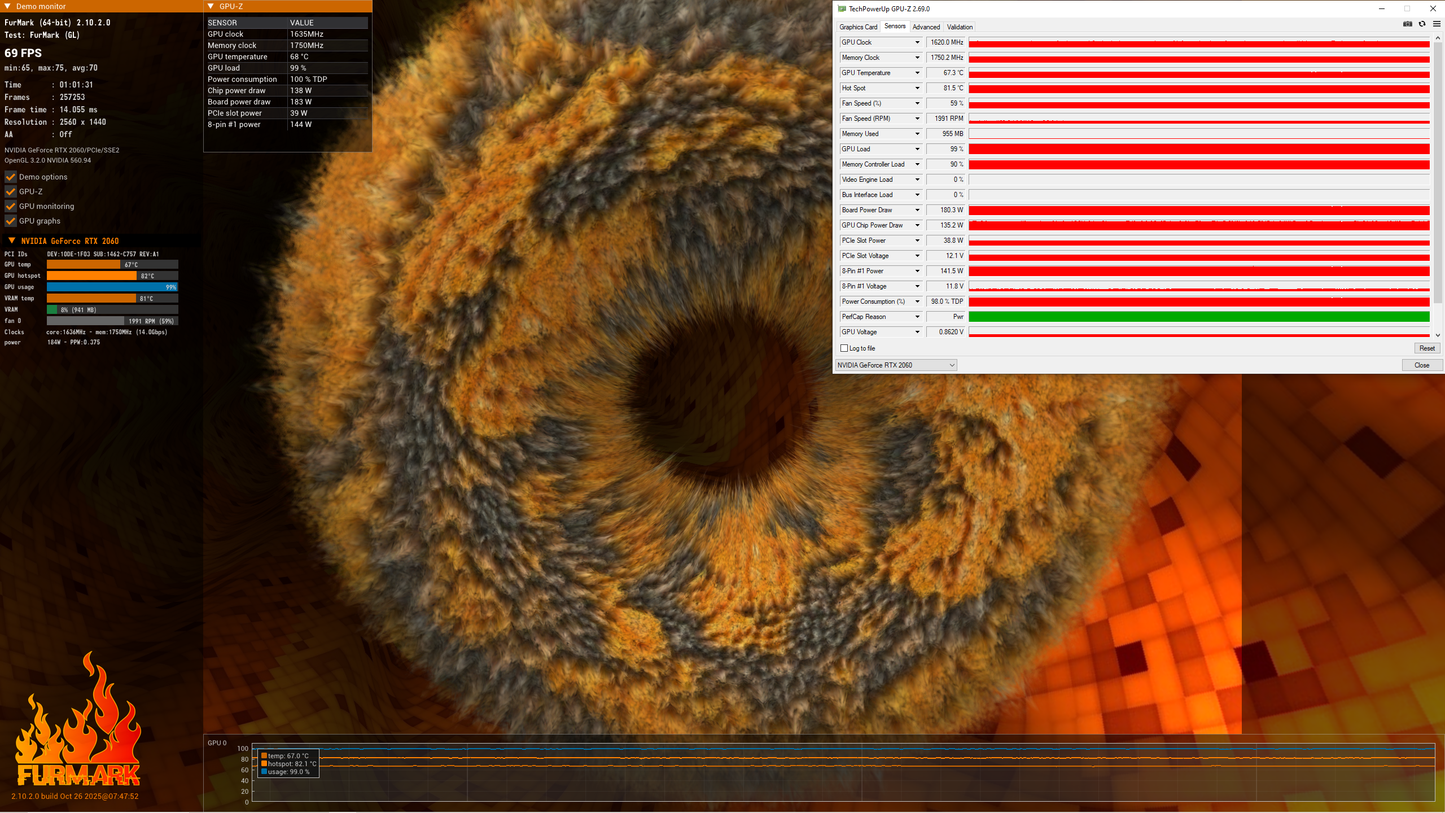Click the GPU Voltage value 0.8620 V

click(x=946, y=332)
